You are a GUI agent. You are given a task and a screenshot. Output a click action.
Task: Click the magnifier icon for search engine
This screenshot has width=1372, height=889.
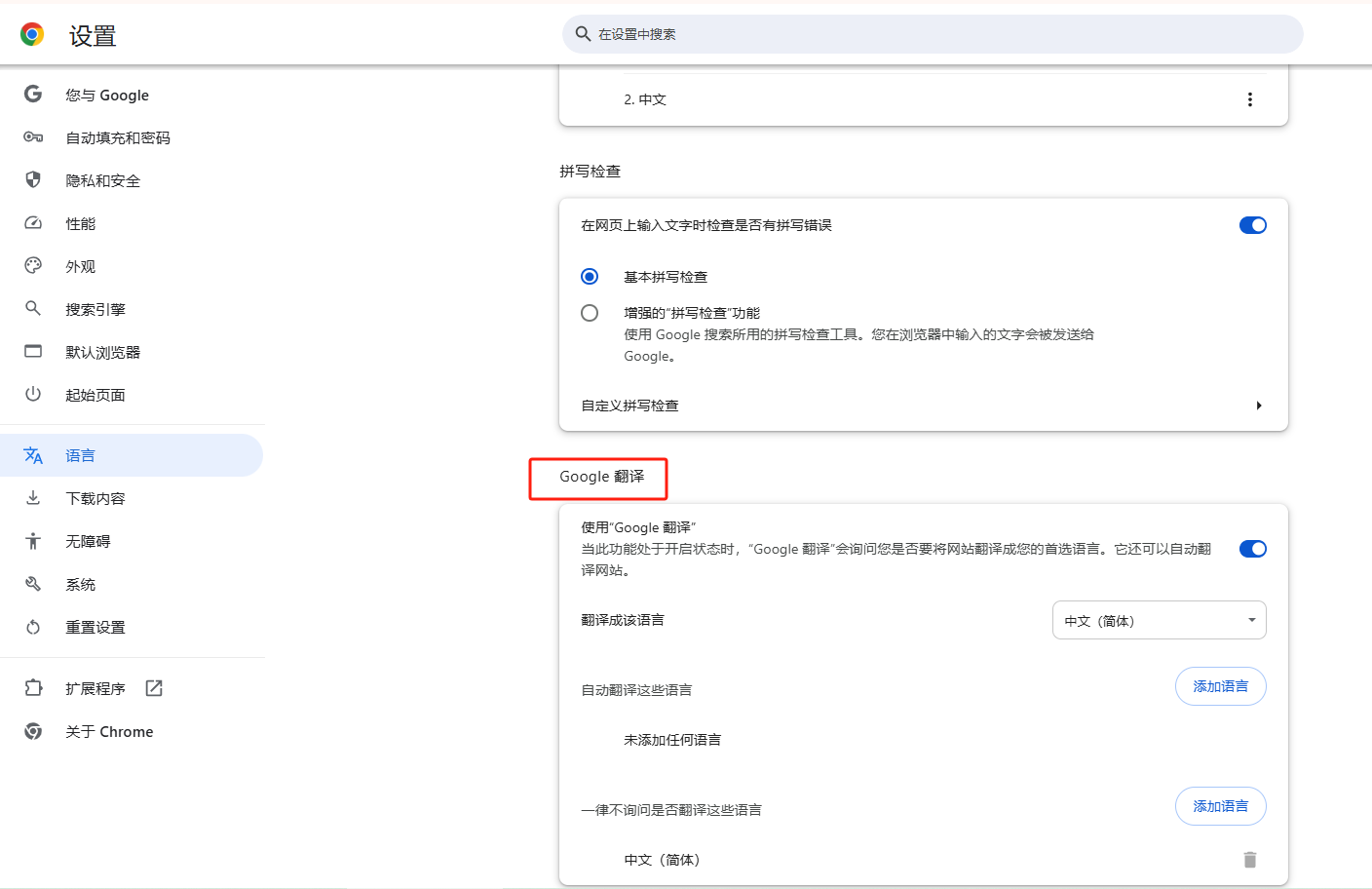[x=33, y=309]
